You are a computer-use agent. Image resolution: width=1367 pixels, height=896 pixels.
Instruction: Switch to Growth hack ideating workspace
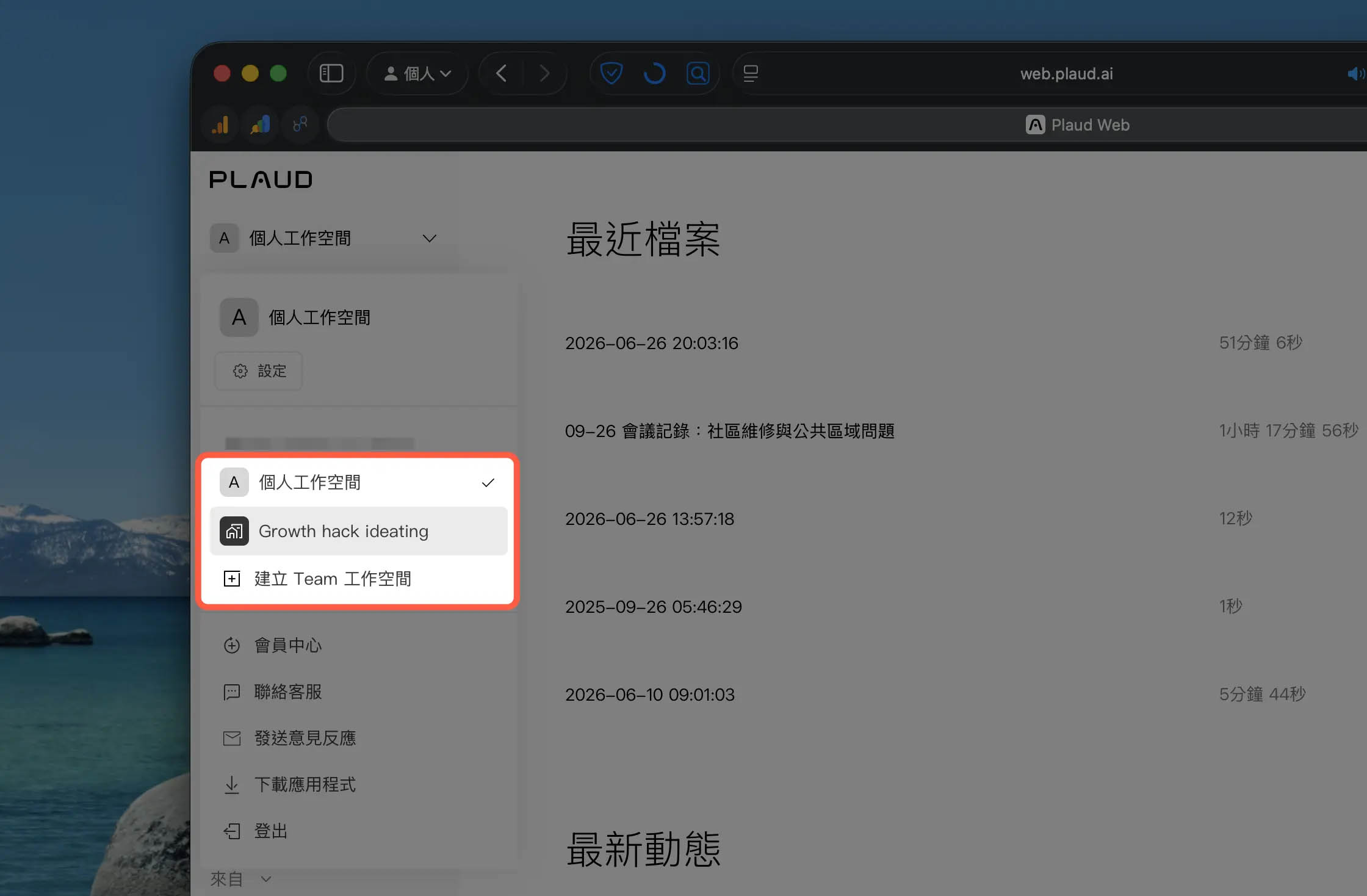[x=359, y=531]
